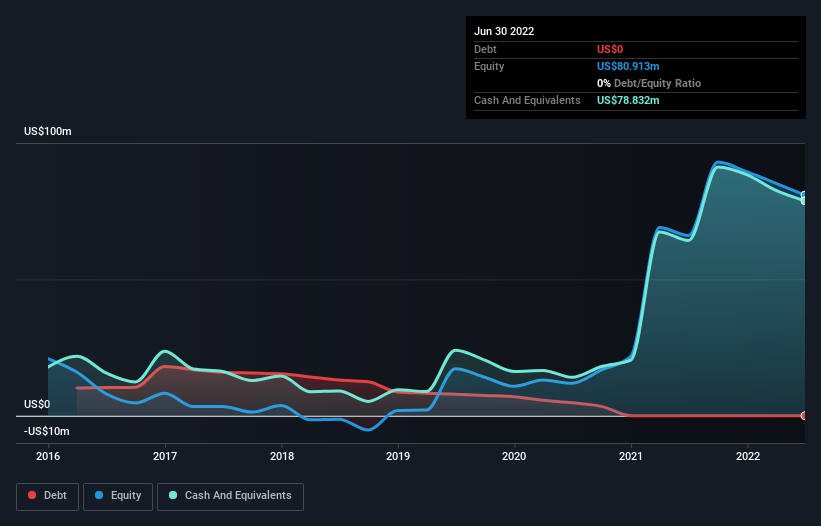Click the 2022 x-axis label
This screenshot has height=526, width=821.
click(x=748, y=456)
